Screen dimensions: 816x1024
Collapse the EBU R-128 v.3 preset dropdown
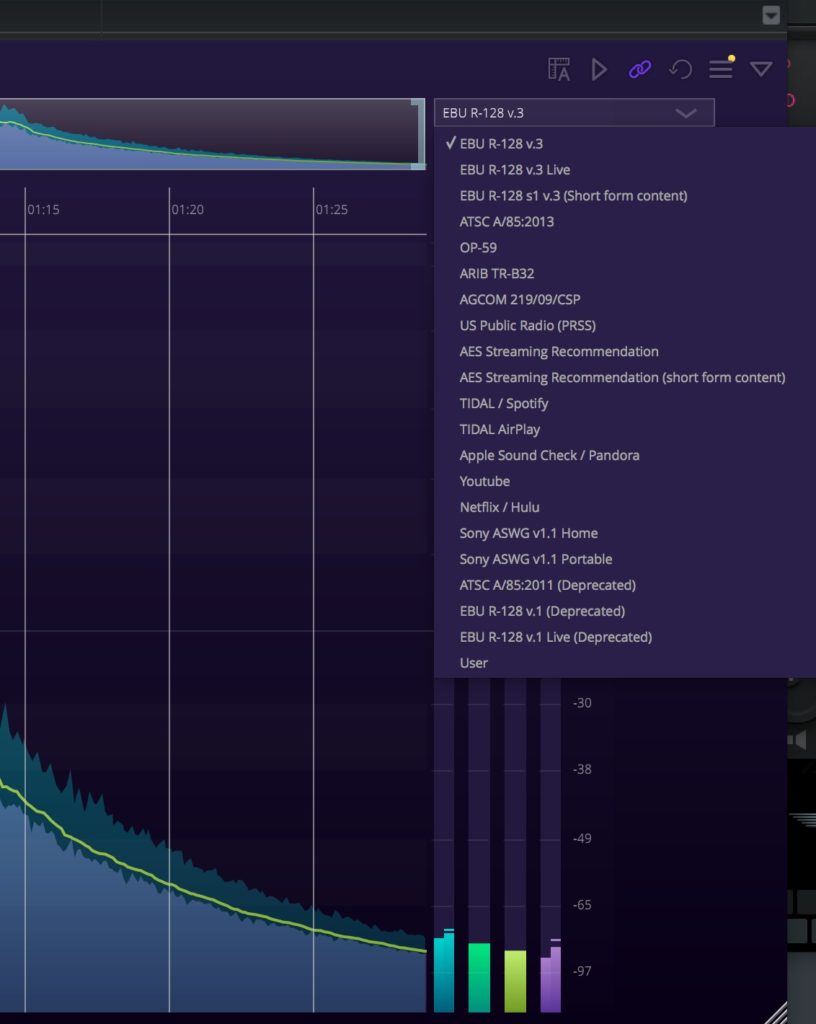coord(574,112)
